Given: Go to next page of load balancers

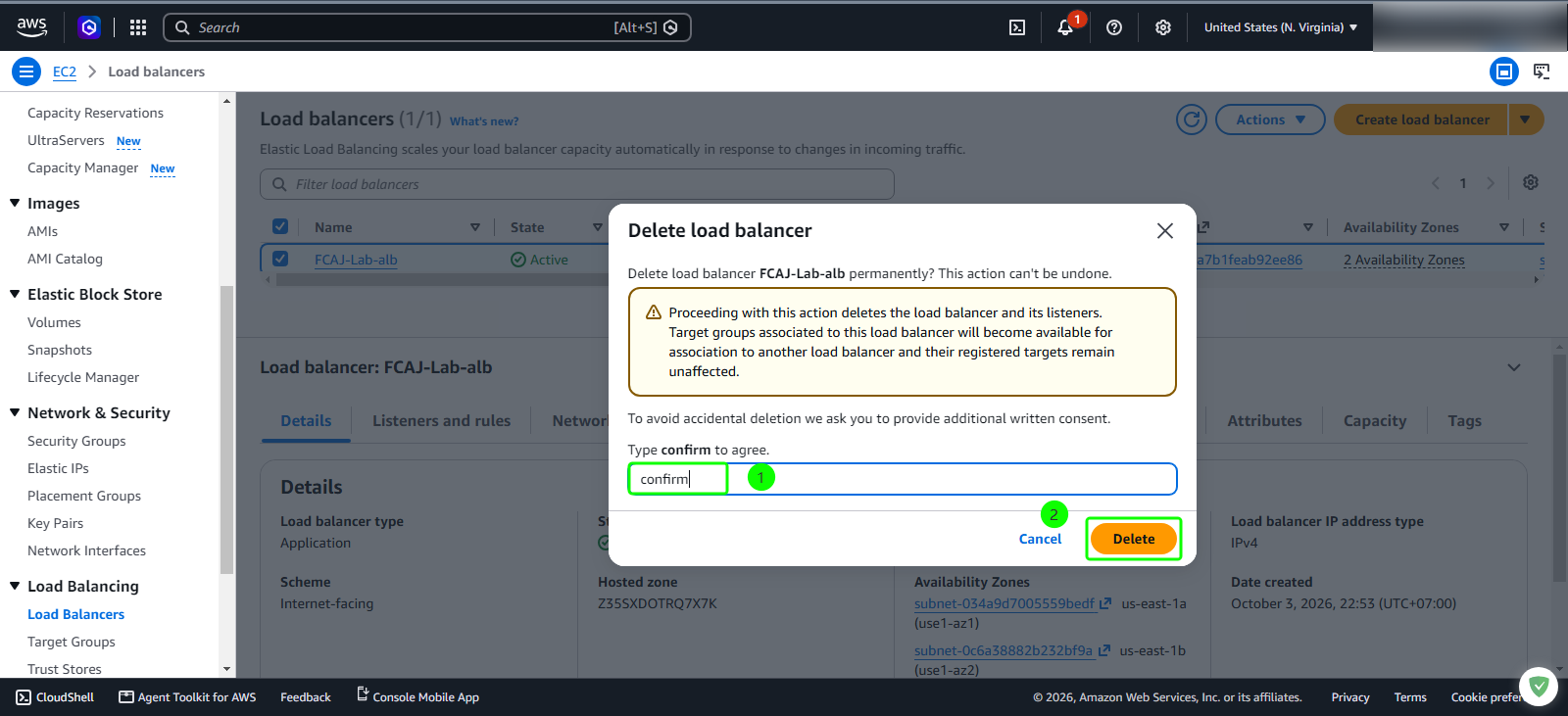Looking at the screenshot, I should (1491, 183).
